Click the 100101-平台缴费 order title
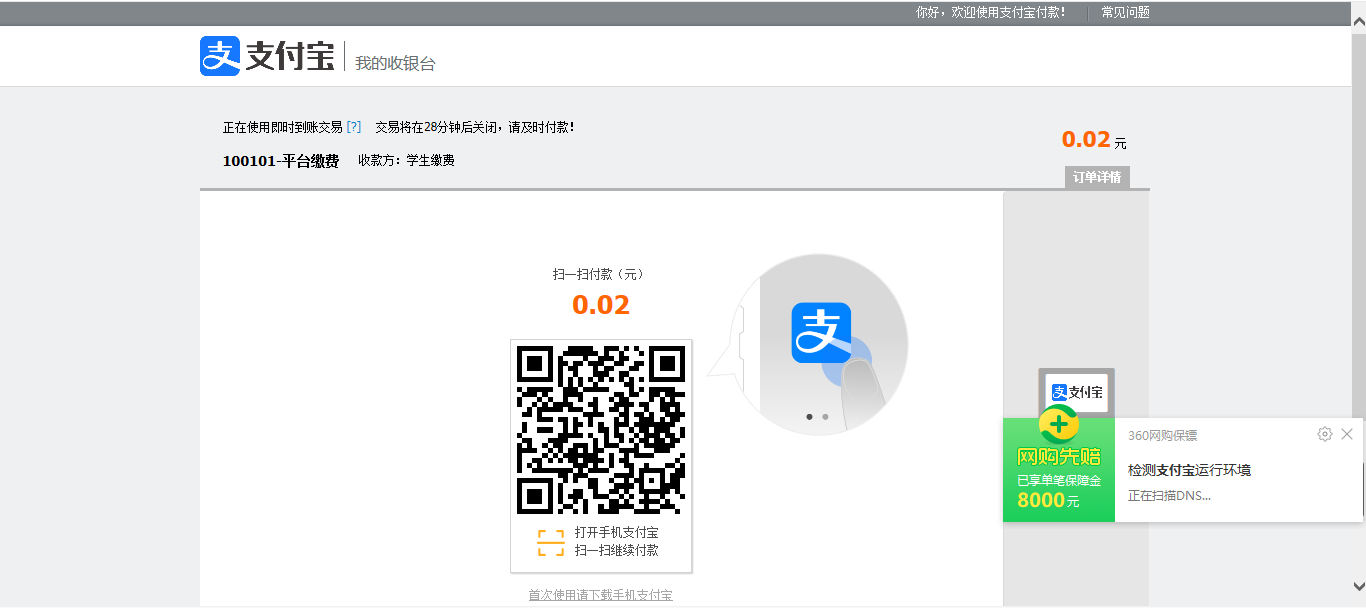The width and height of the screenshot is (1366, 608). 280,161
